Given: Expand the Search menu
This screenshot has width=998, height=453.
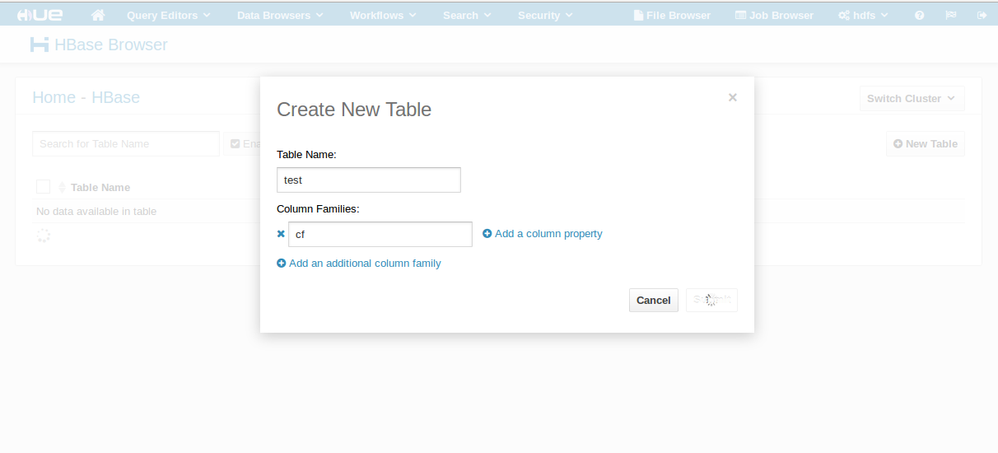Looking at the screenshot, I should tap(467, 15).
